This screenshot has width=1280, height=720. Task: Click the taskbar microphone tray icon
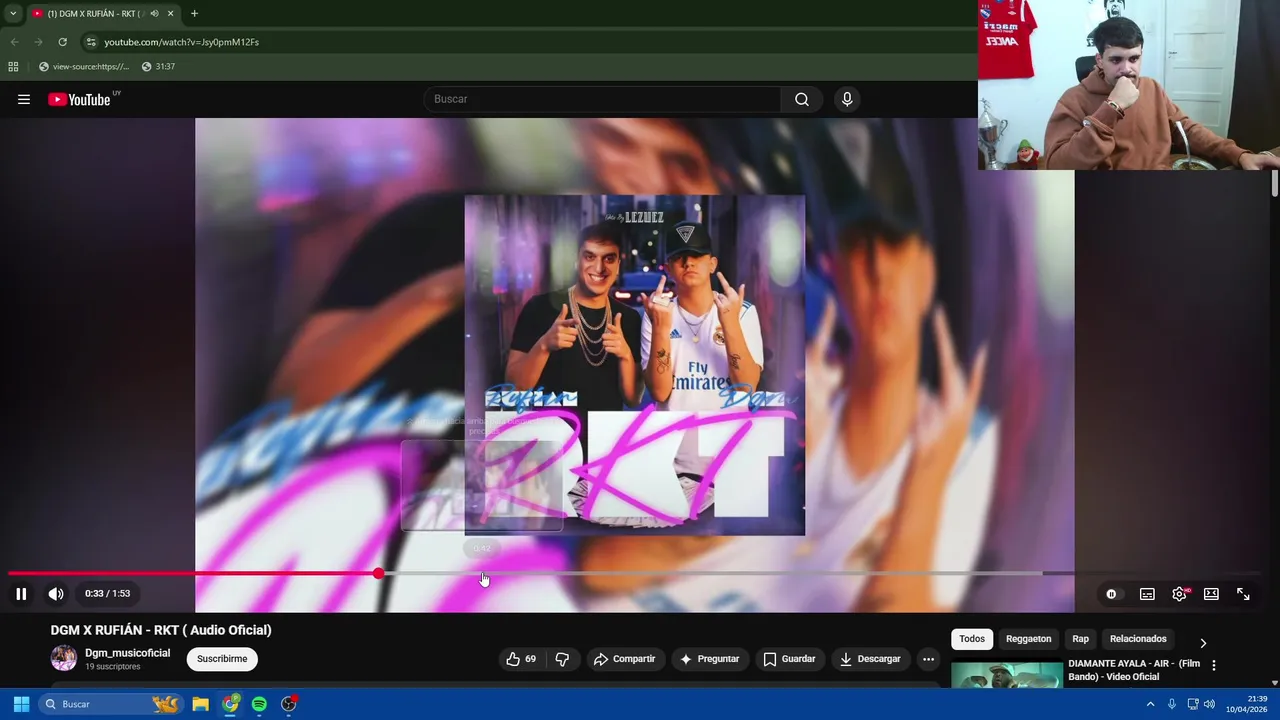coord(1171,704)
